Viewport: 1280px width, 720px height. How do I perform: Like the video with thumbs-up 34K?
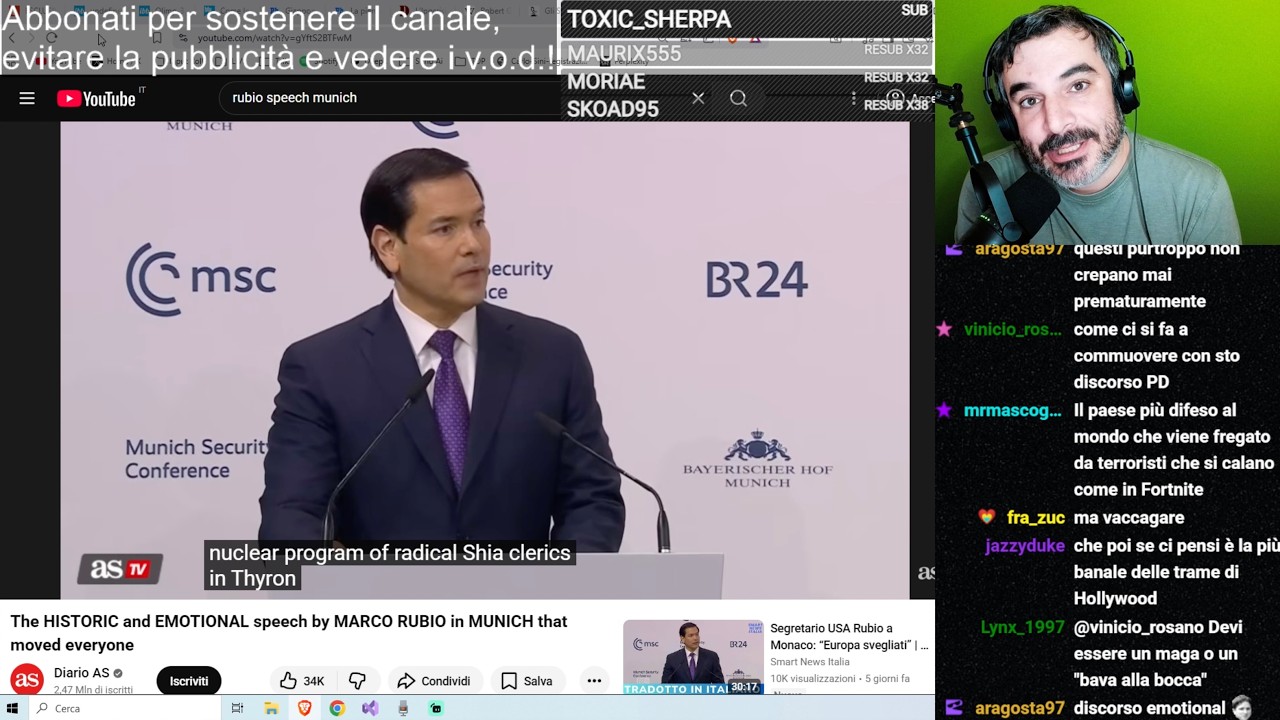coord(302,681)
